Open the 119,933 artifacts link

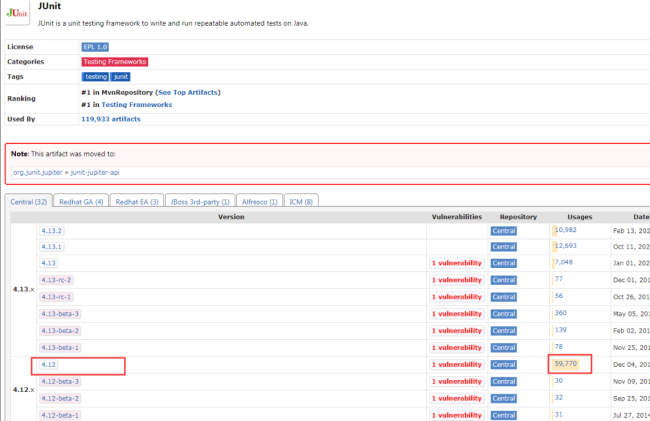[x=111, y=119]
